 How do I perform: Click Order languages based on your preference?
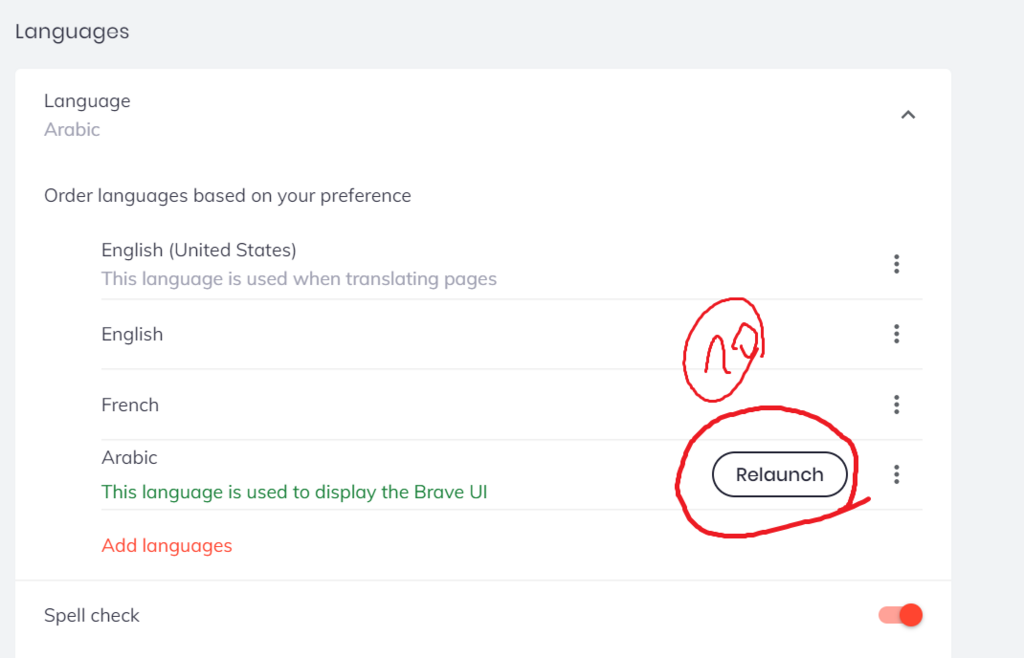(227, 196)
